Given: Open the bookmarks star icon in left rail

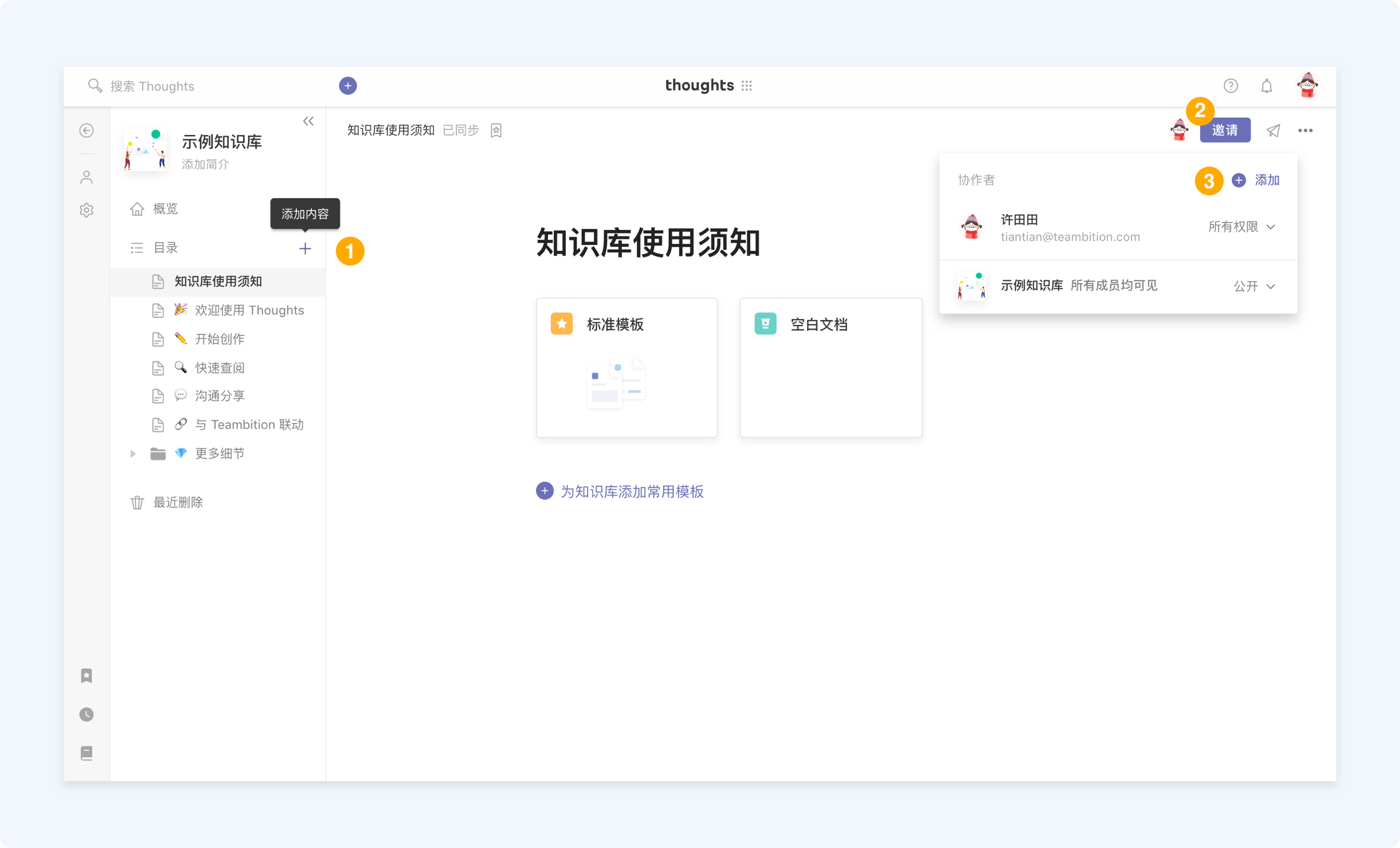Looking at the screenshot, I should coord(86,675).
